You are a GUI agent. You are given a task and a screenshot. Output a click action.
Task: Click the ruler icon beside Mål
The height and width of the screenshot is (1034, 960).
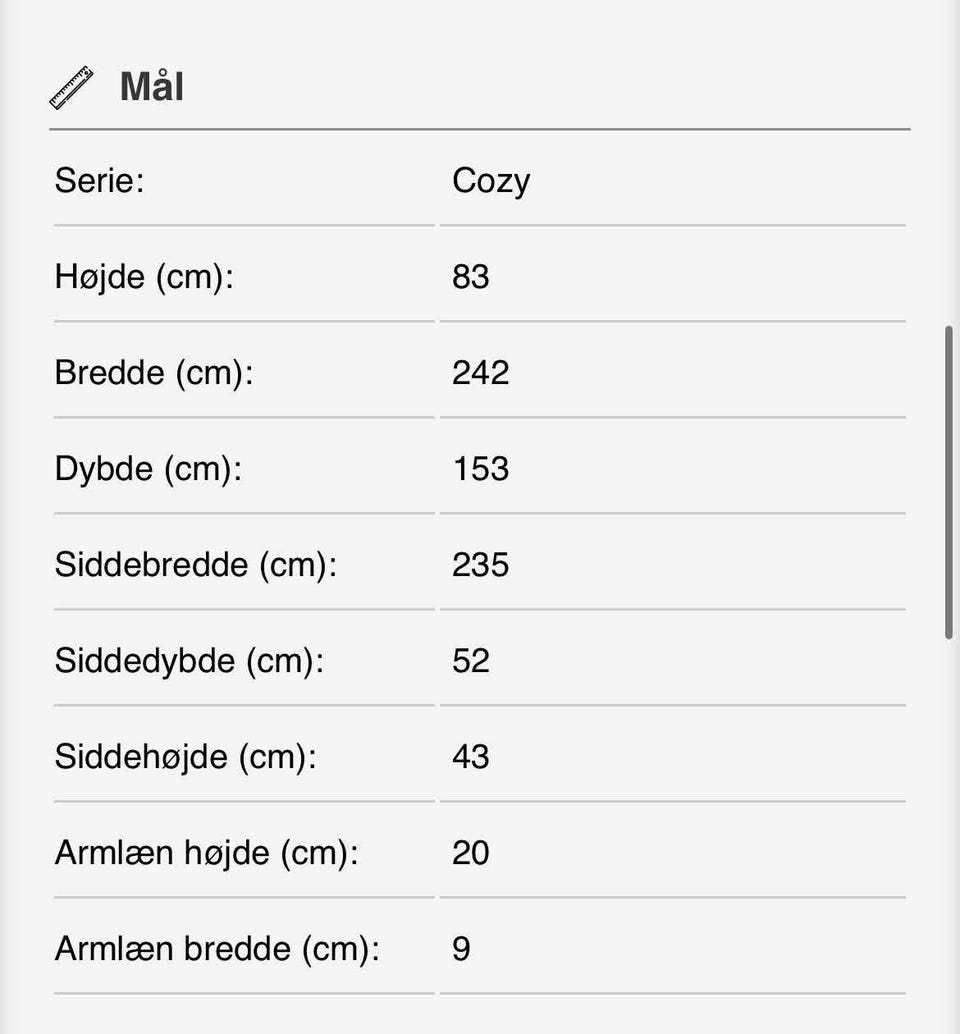(x=71, y=87)
